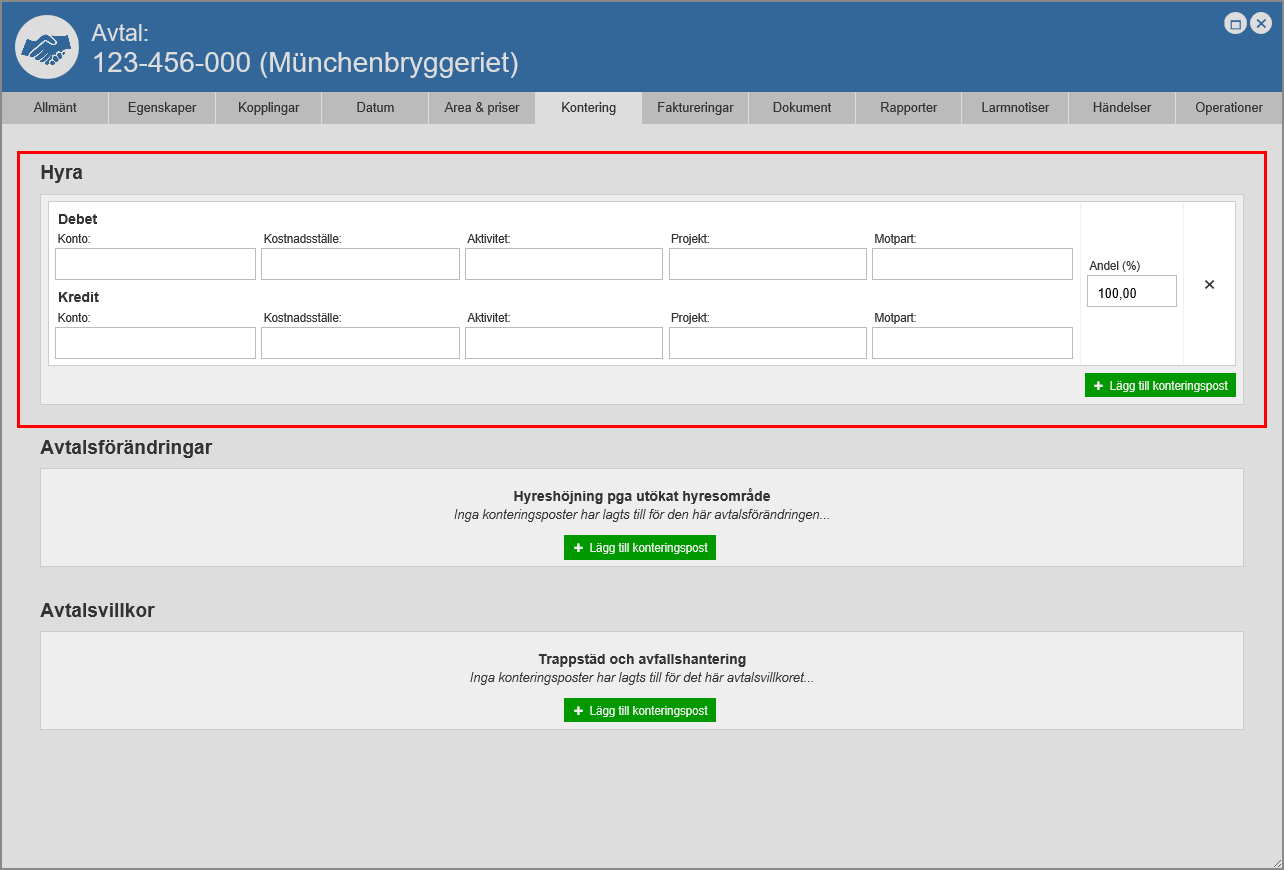The width and height of the screenshot is (1284, 870).
Task: Open the Dokument tab
Action: 802,108
